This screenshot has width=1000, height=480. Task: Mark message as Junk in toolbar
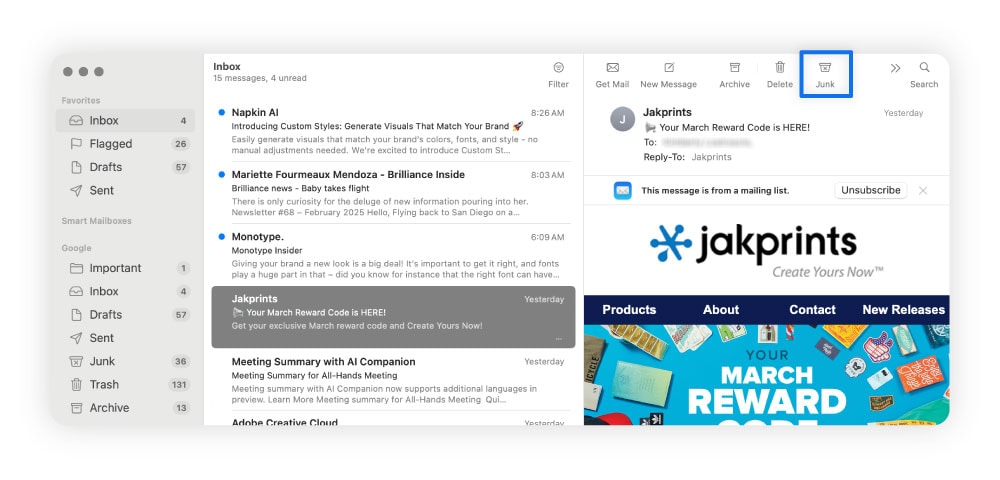pyautogui.click(x=825, y=68)
